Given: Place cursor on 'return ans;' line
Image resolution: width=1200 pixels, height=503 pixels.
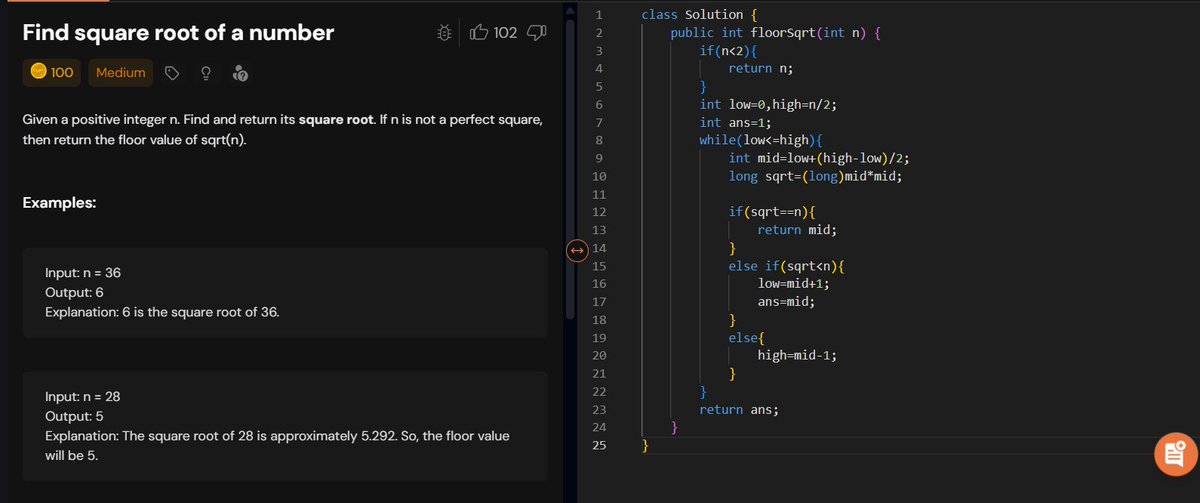Looking at the screenshot, I should 739,410.
